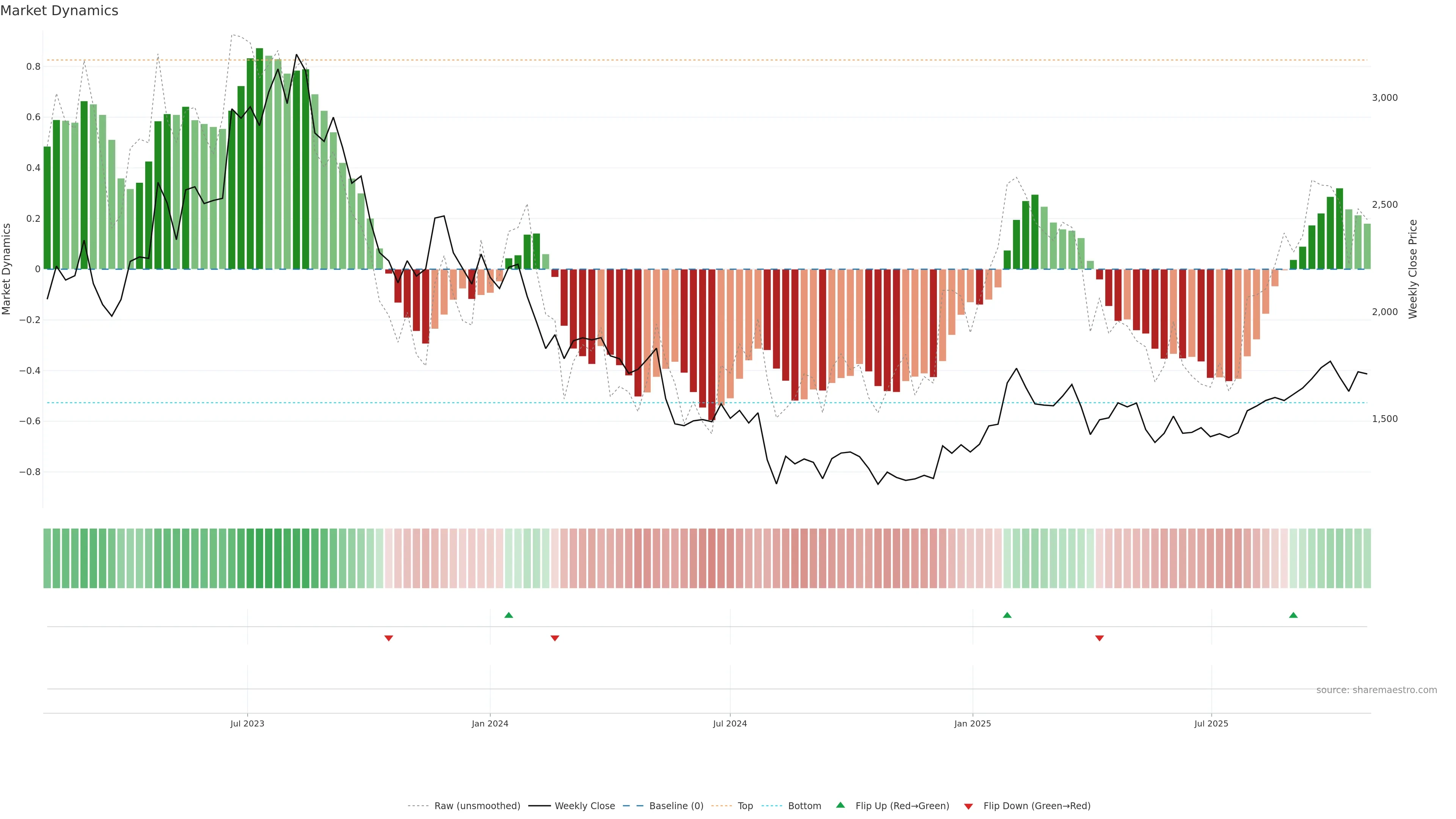
Task: Click the red Flip Down triangle just after Jan 2024
Action: point(554,638)
